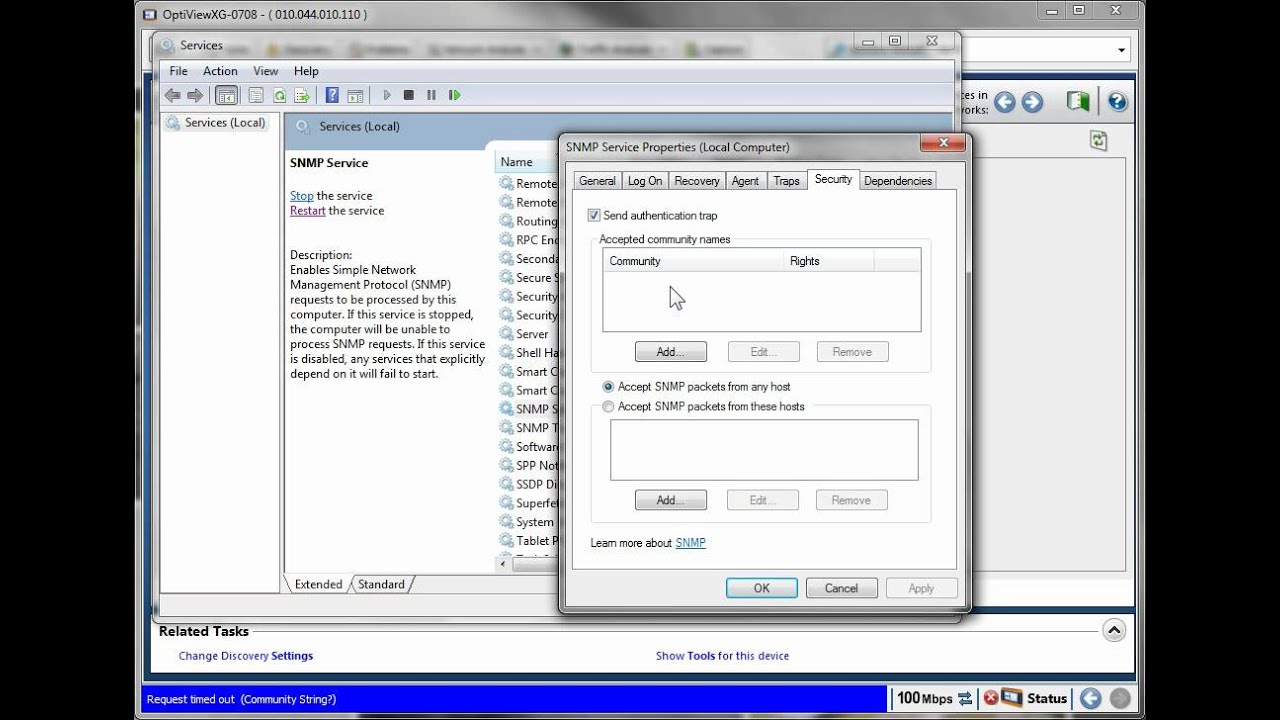
Task: Switch to the Traps tab
Action: point(787,181)
